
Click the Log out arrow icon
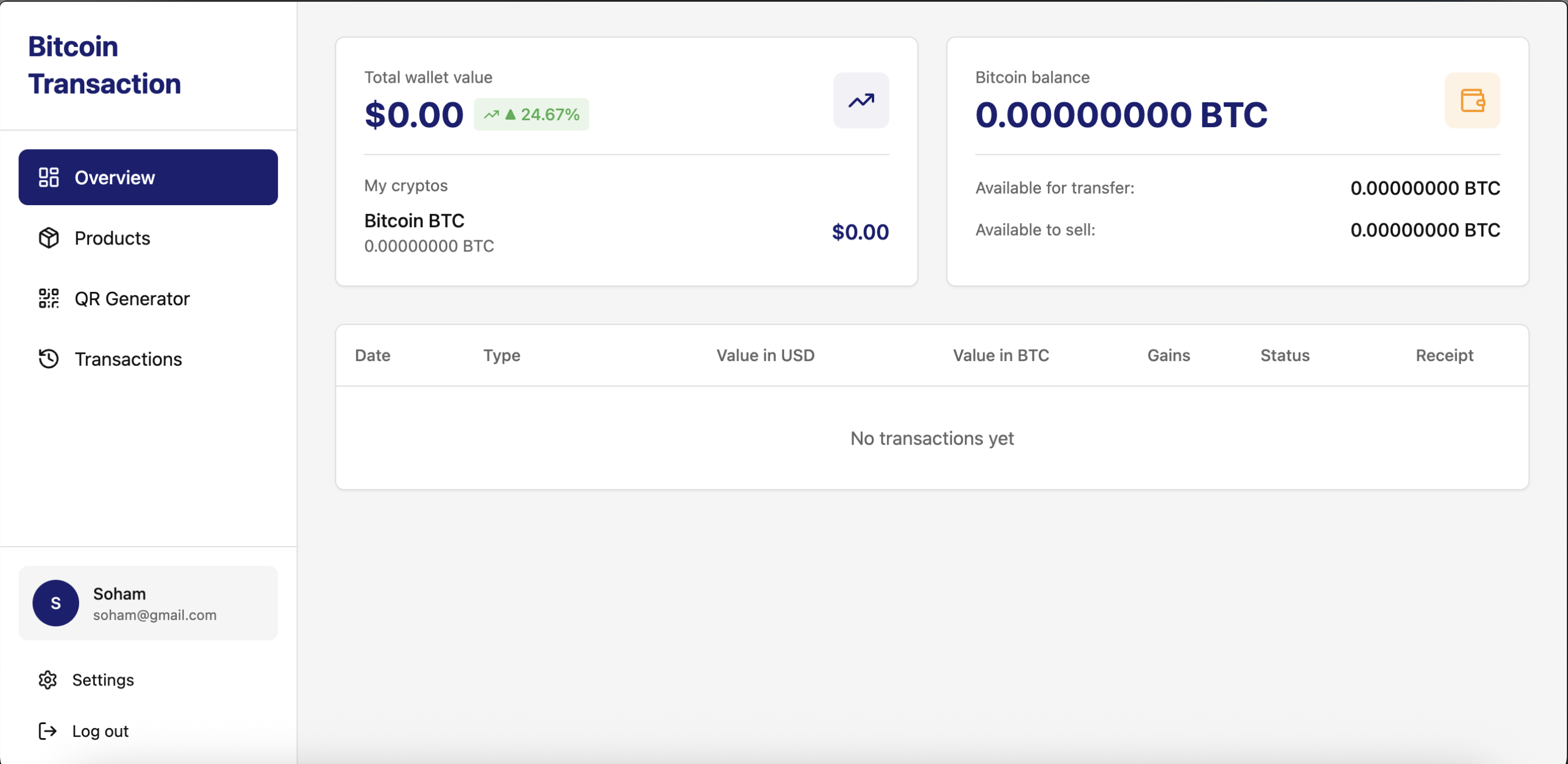(47, 730)
